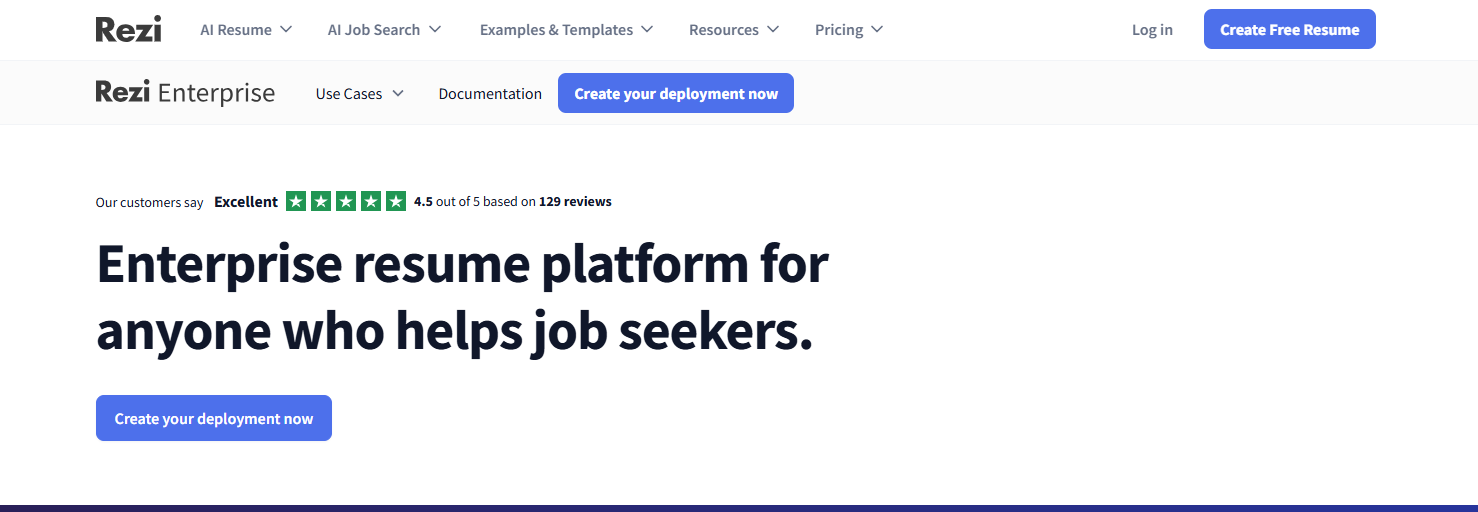Click the 4.5 out of 5 rating text

coord(447,201)
